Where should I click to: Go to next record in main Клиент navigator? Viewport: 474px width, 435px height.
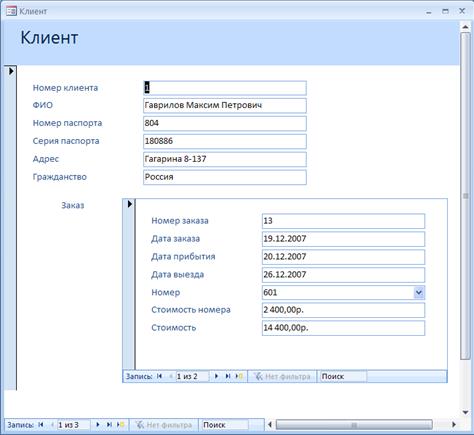point(98,425)
